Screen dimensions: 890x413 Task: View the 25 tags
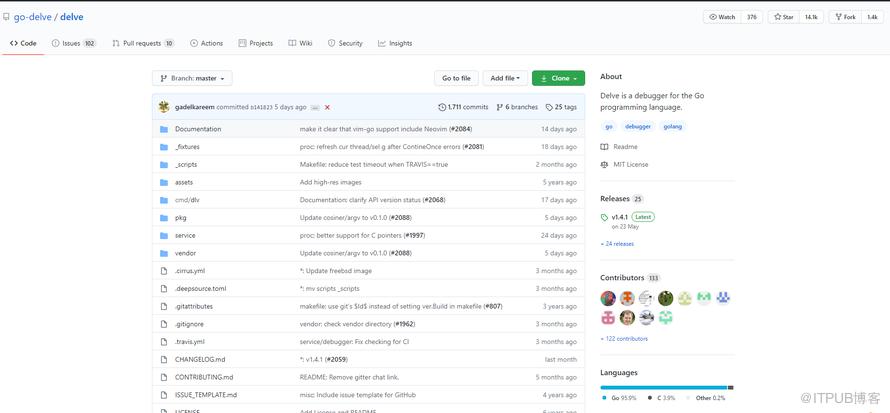tap(561, 107)
